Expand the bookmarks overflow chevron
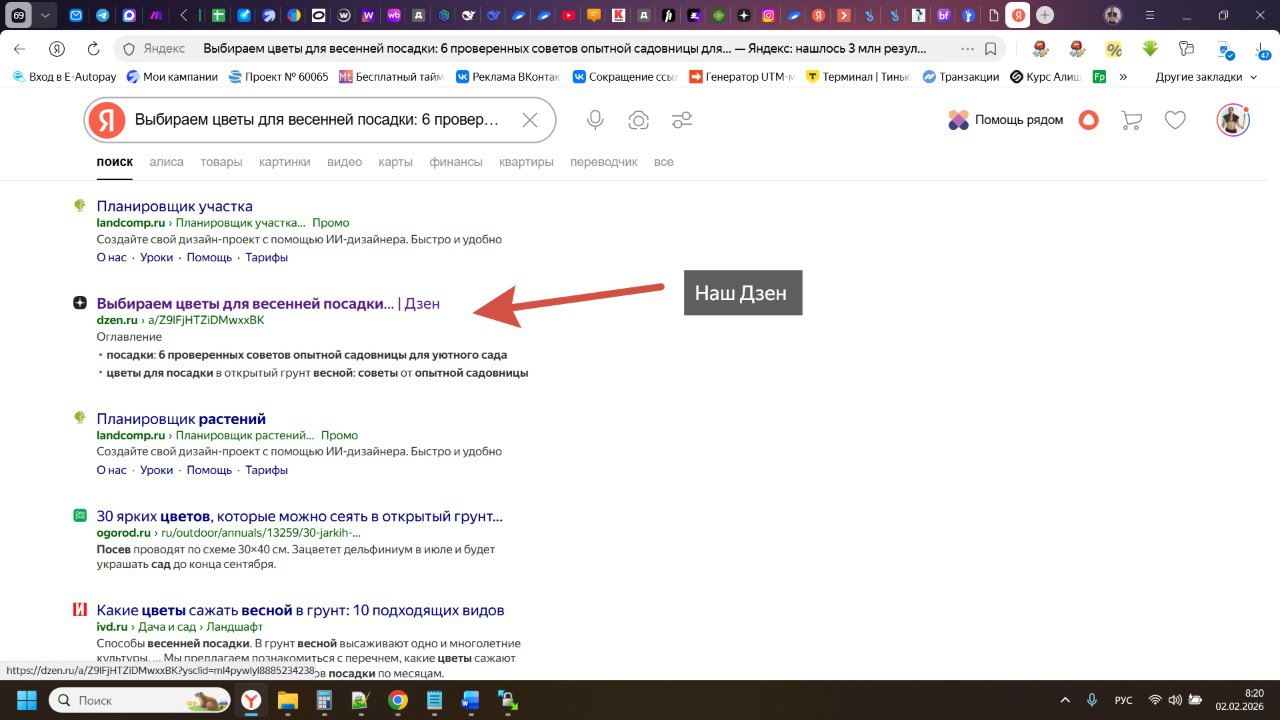Image resolution: width=1280 pixels, height=720 pixels. tap(1123, 77)
